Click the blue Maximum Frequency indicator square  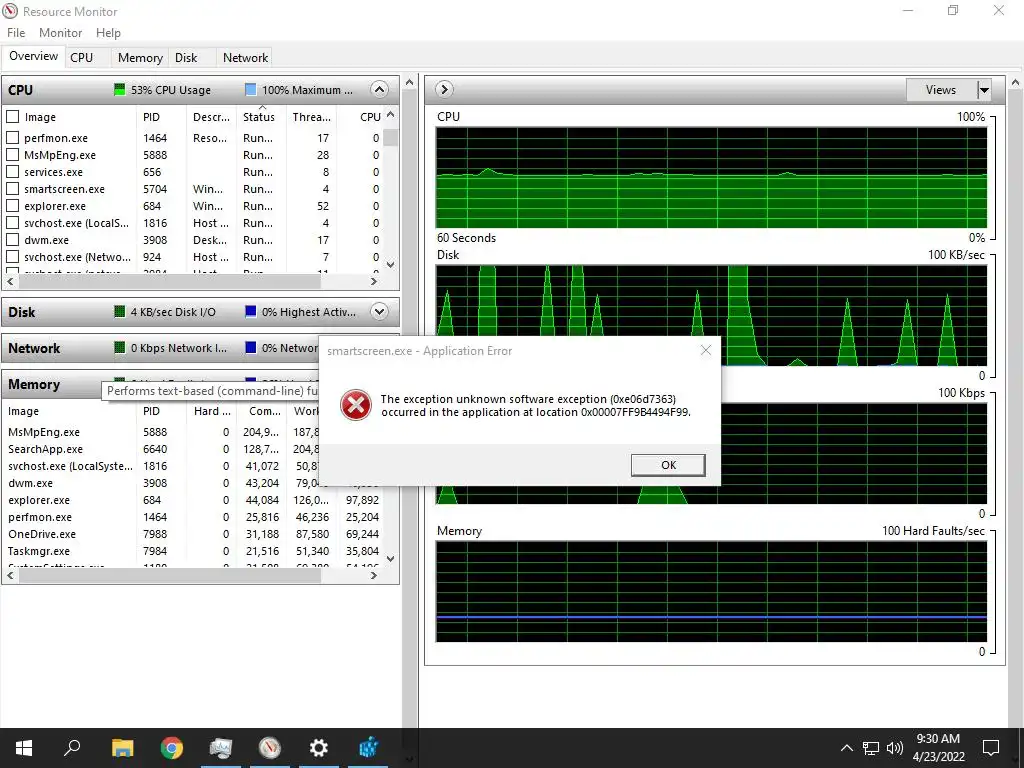click(251, 89)
